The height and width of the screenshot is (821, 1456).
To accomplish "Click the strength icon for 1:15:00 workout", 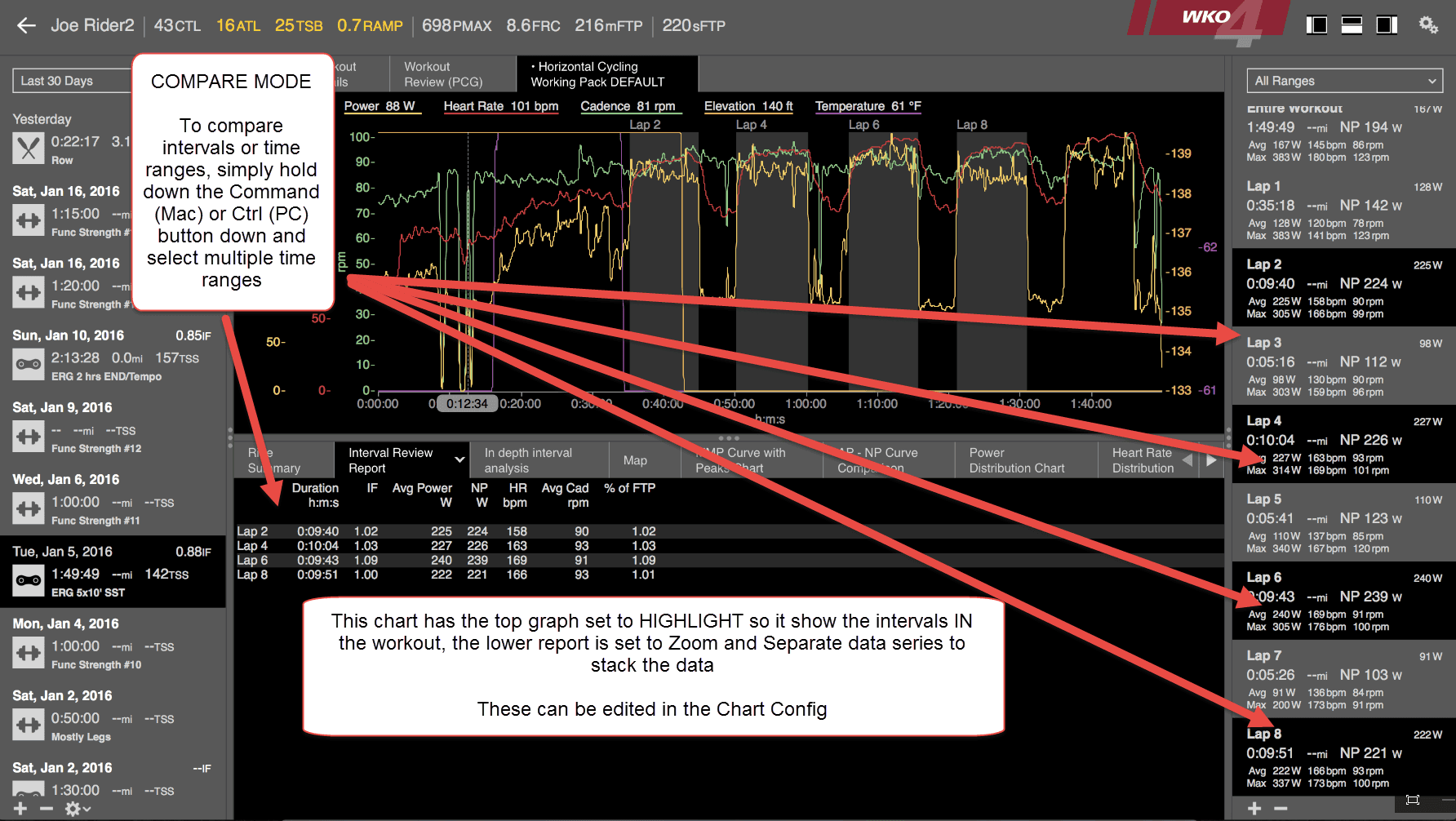I will (x=29, y=220).
